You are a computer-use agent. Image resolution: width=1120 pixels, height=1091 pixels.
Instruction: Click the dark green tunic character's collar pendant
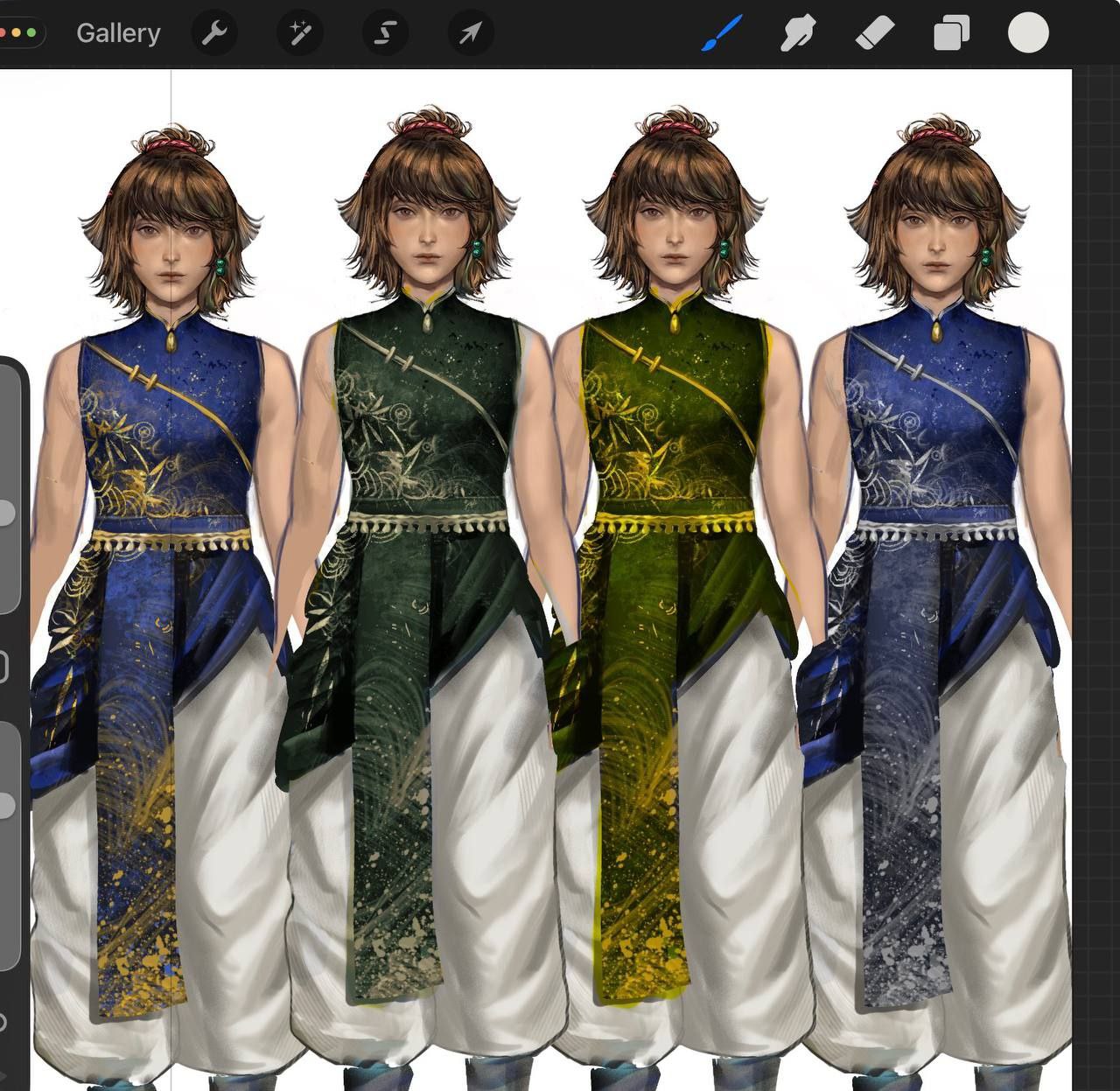[427, 323]
